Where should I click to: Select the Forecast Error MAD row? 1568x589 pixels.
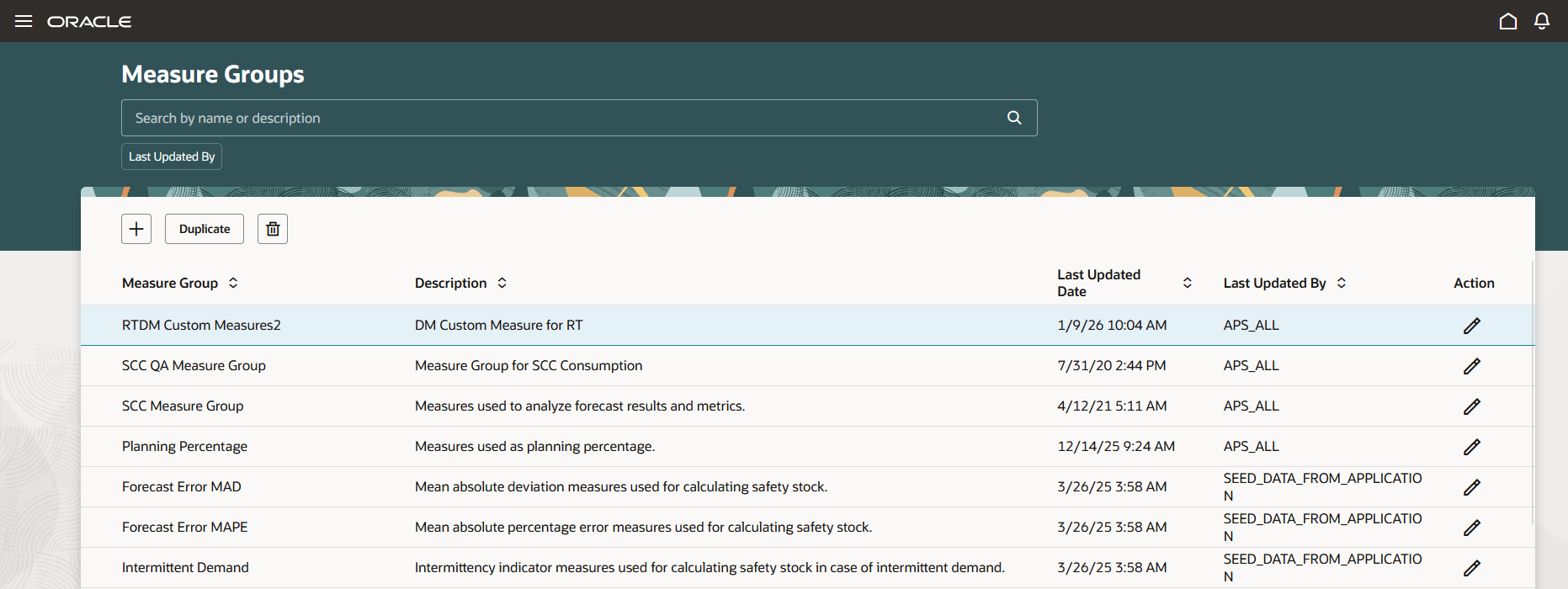coord(182,487)
